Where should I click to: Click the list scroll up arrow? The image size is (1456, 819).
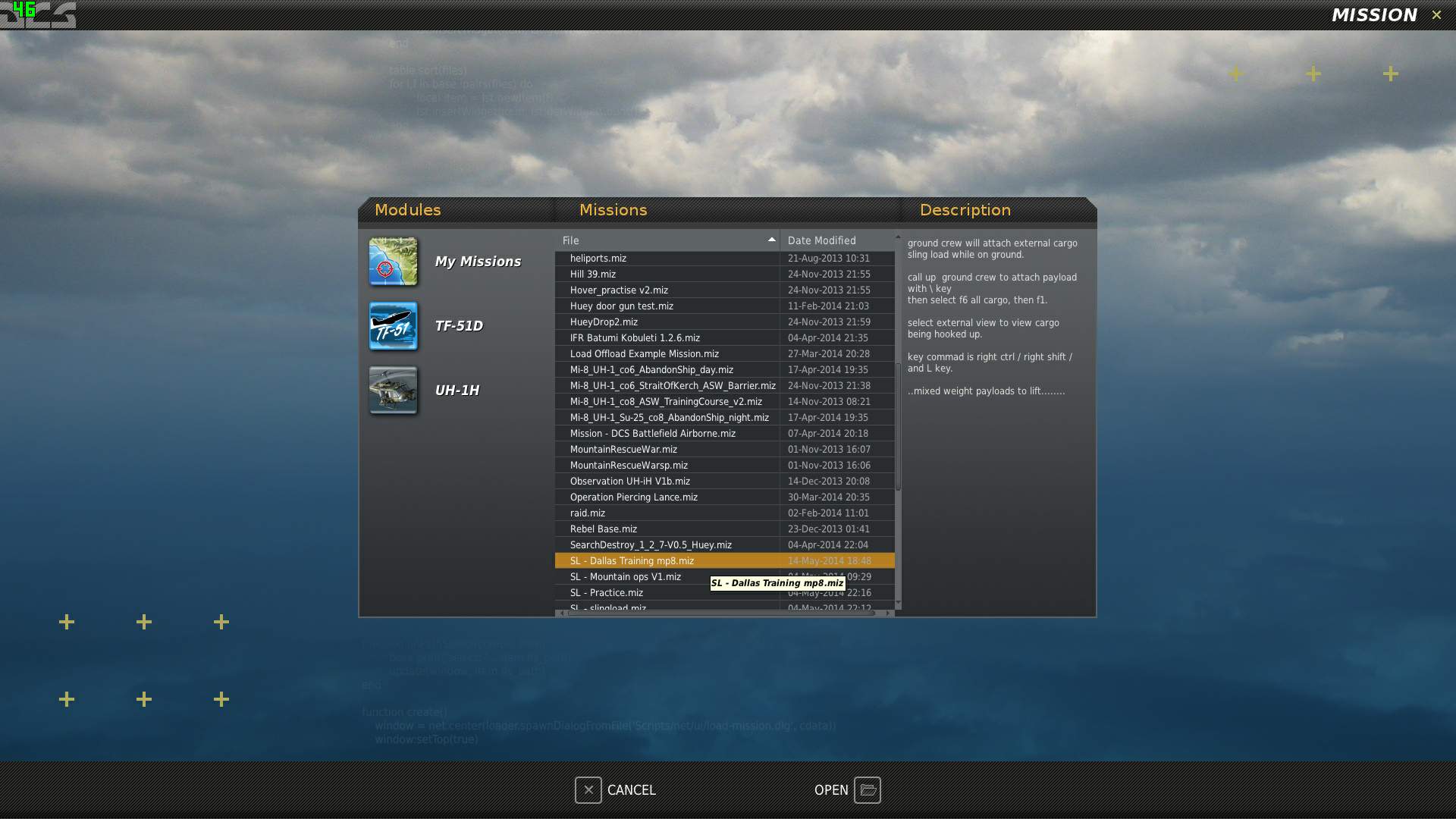coord(898,237)
